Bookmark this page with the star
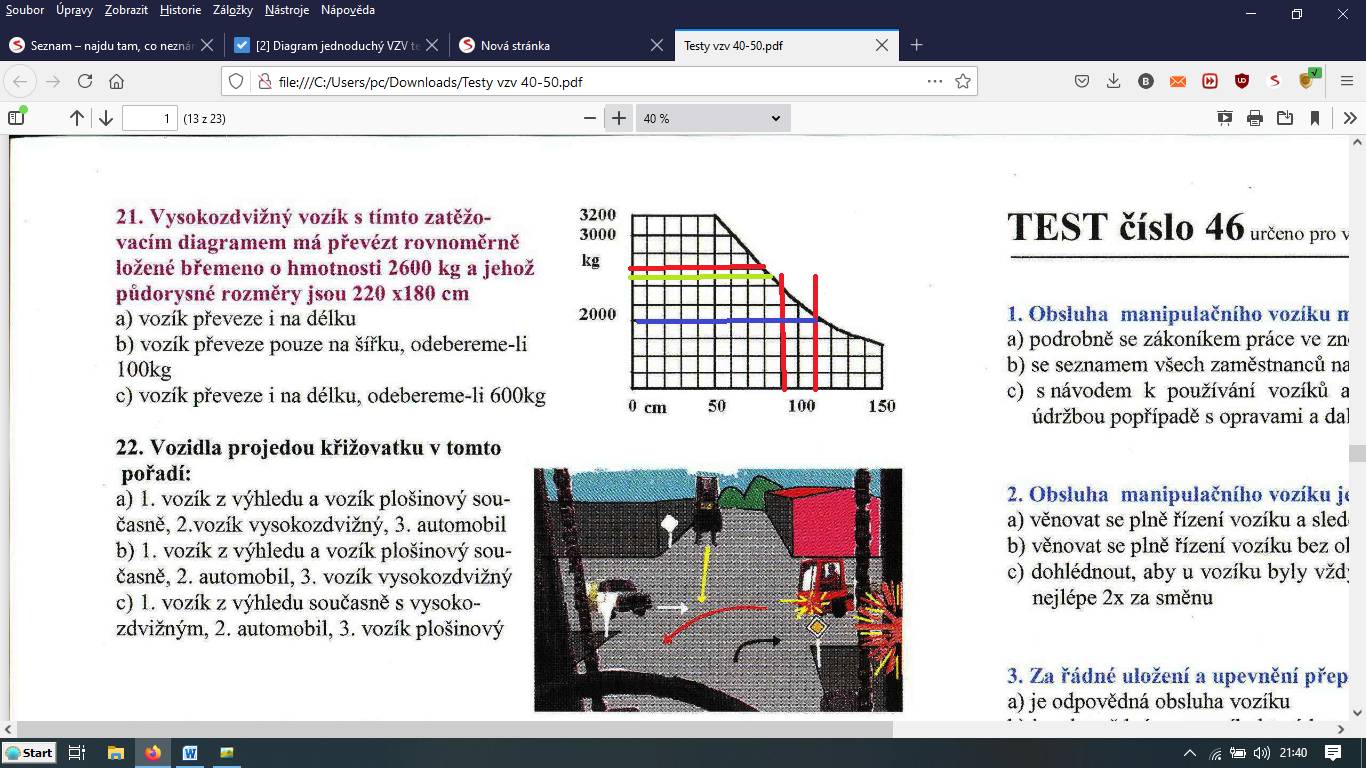Image resolution: width=1366 pixels, height=768 pixels. pos(963,81)
